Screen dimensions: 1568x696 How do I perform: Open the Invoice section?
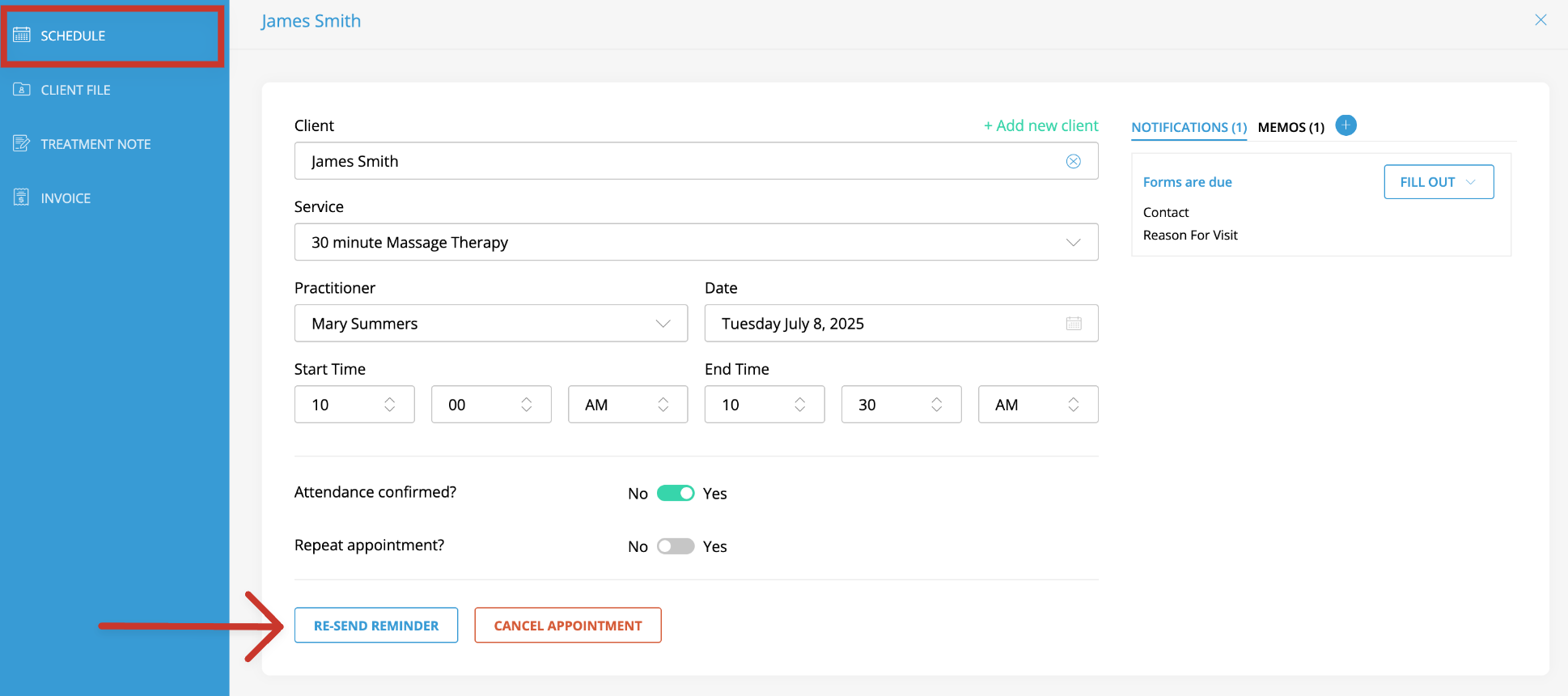coord(113,198)
